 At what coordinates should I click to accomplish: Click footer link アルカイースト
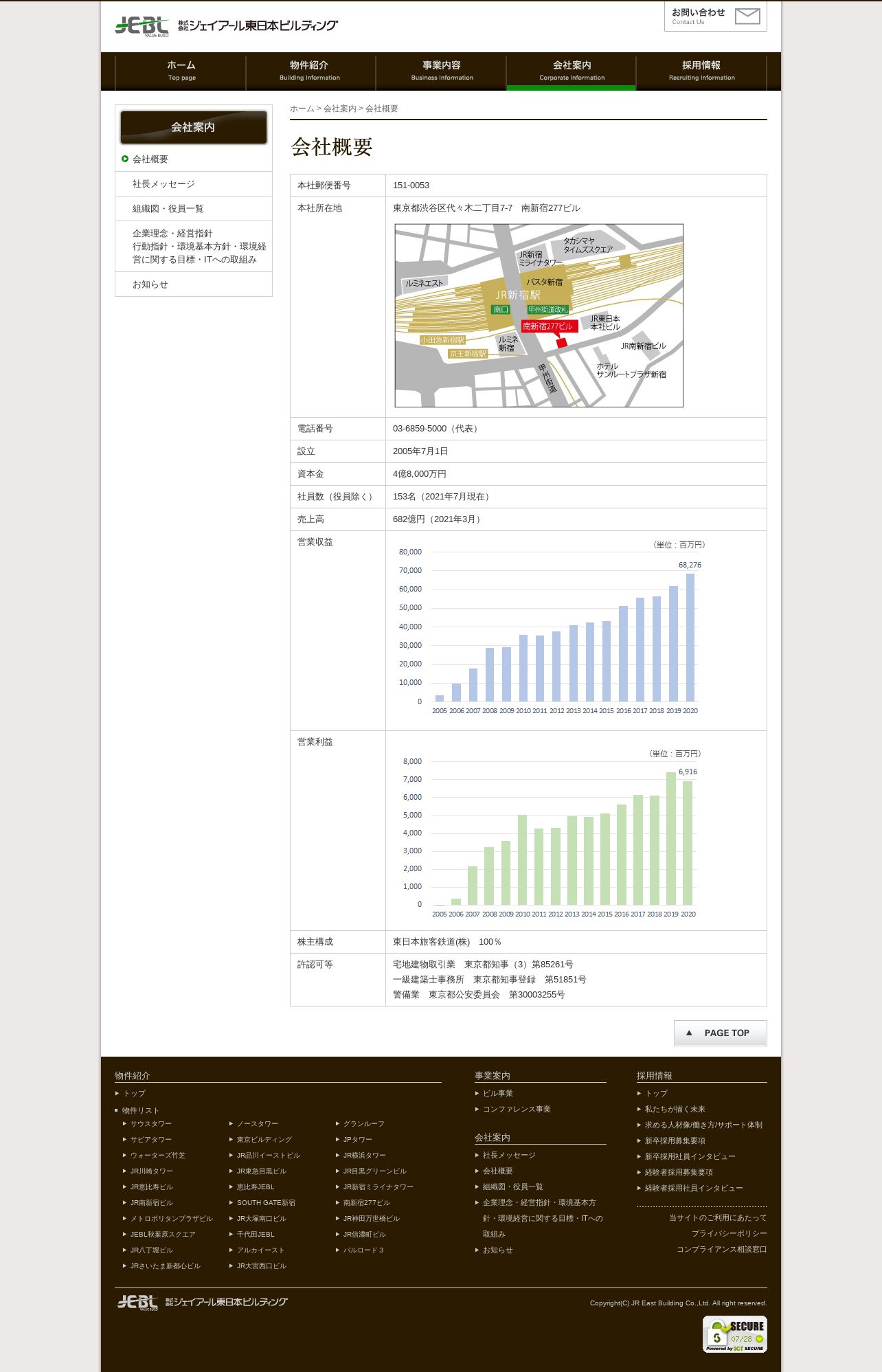[x=261, y=1250]
